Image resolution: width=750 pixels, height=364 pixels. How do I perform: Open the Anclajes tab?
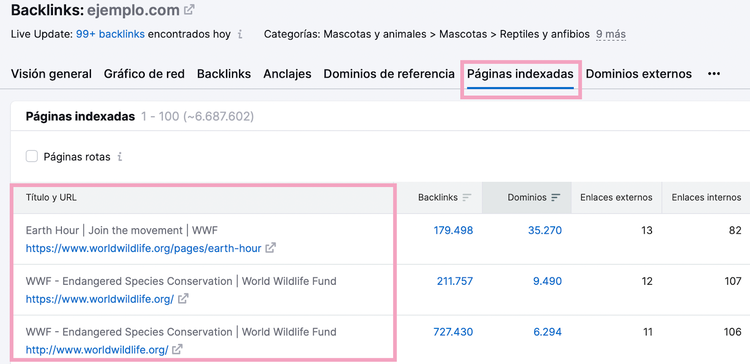pyautogui.click(x=287, y=74)
